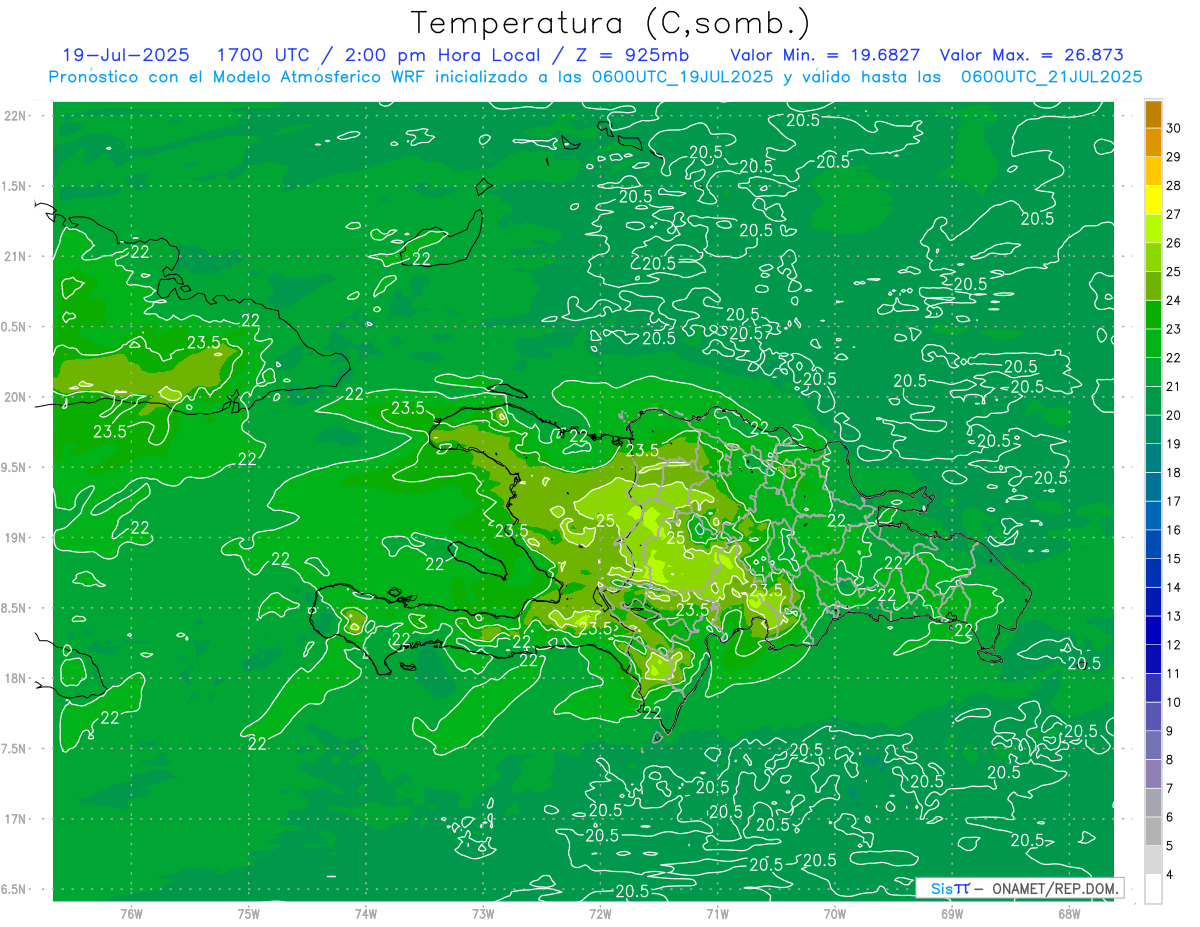Click the legend swatch between 14 and 15
Screen dimensions: 1200x927
coord(1153,573)
